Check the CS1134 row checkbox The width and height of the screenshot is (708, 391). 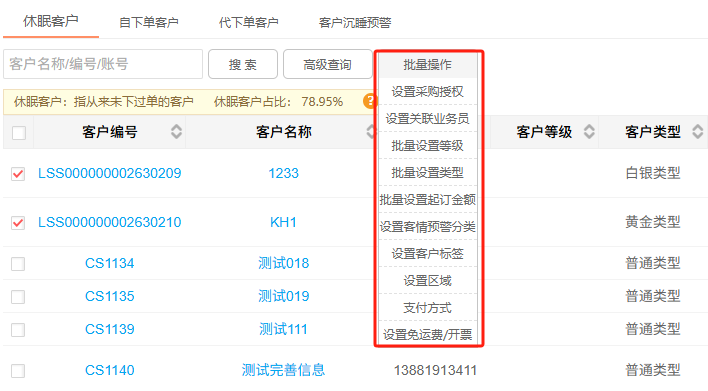point(18,264)
